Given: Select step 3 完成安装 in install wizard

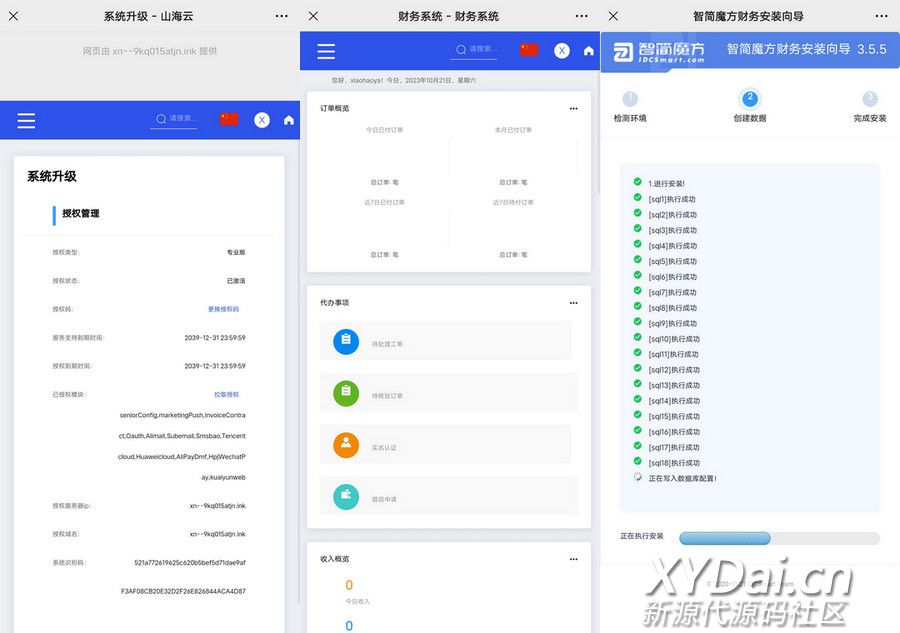Looking at the screenshot, I should point(870,99).
